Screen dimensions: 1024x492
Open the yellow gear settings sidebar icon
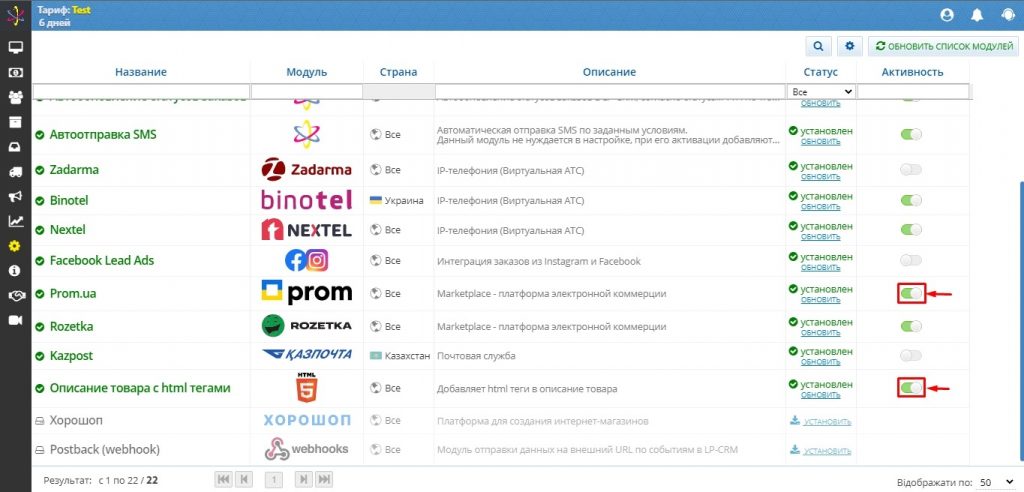tap(15, 246)
